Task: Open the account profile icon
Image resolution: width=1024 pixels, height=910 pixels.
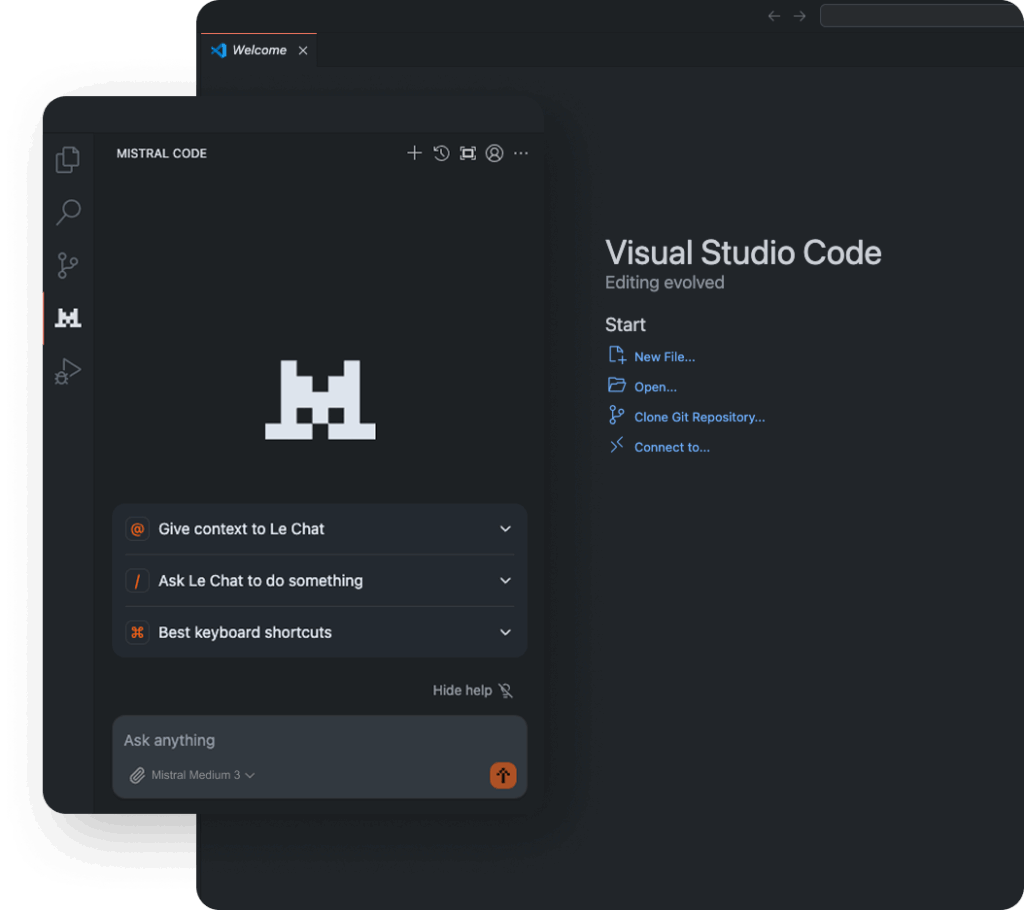Action: [x=494, y=153]
